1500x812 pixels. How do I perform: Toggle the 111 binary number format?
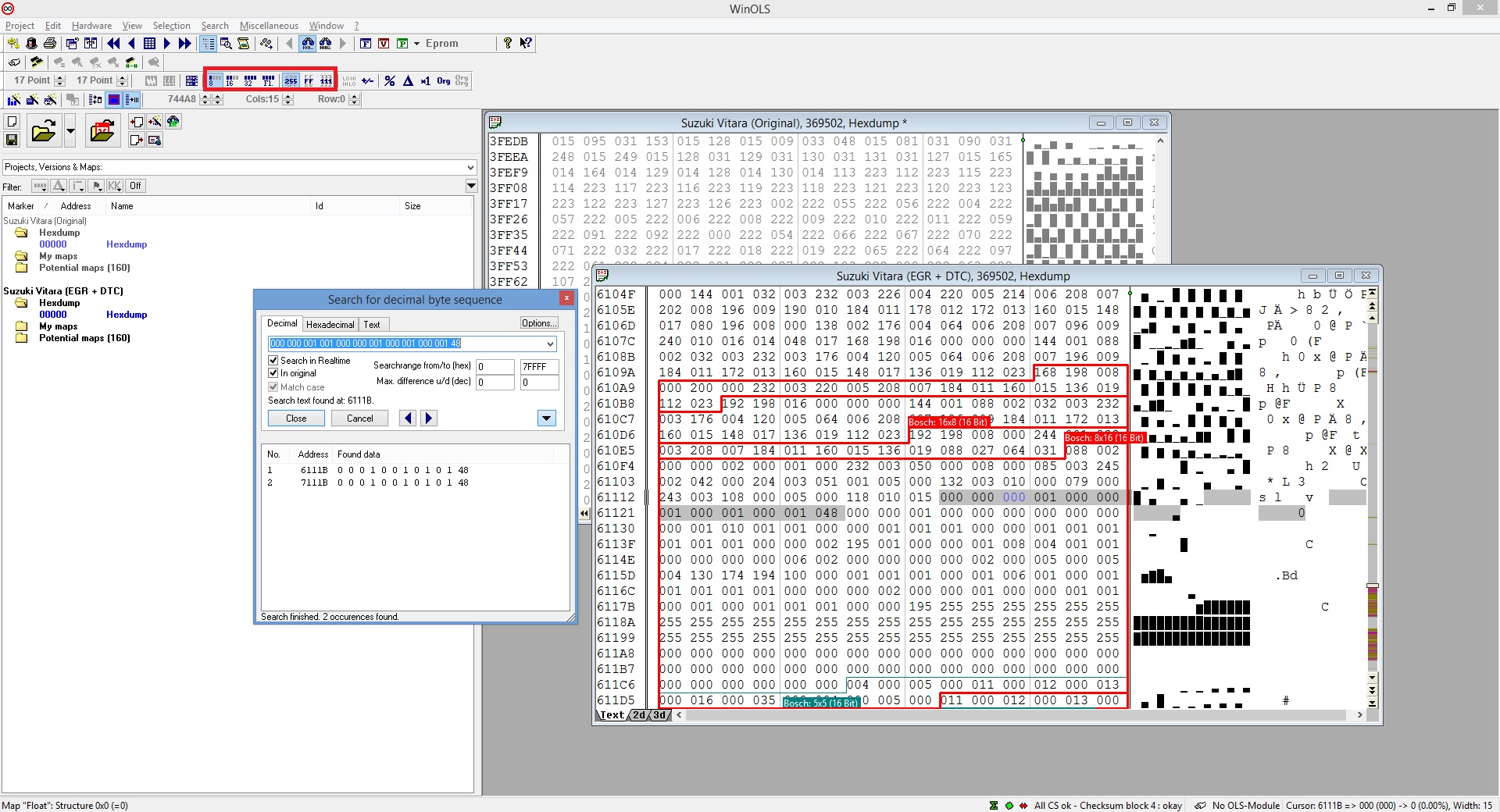tap(327, 80)
